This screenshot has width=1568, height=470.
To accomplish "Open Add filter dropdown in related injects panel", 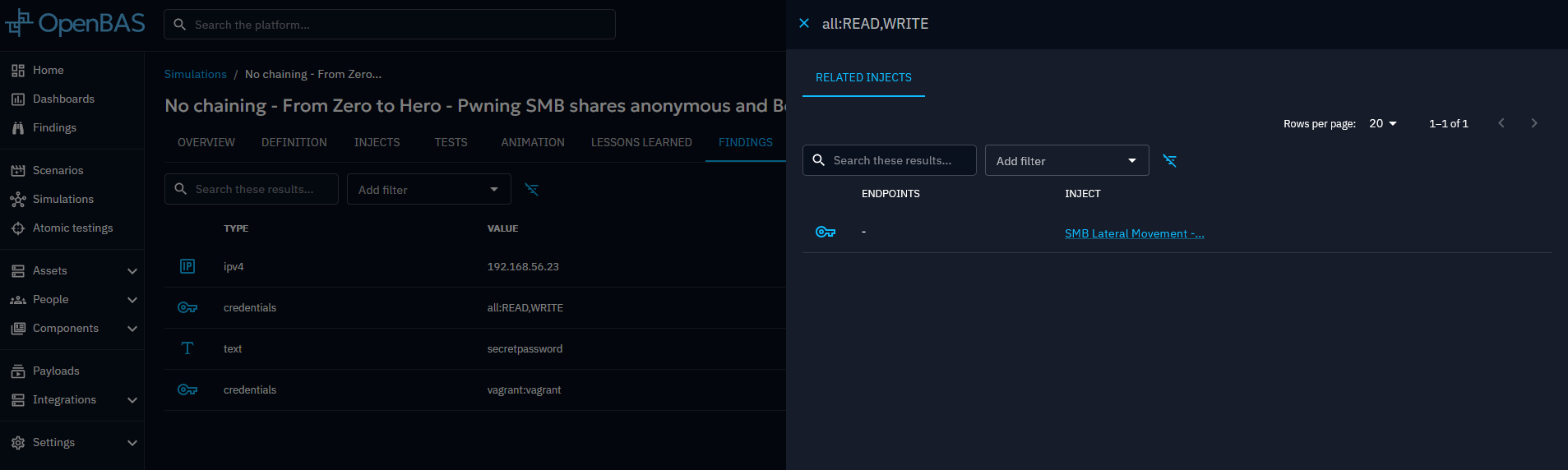I will (1066, 161).
